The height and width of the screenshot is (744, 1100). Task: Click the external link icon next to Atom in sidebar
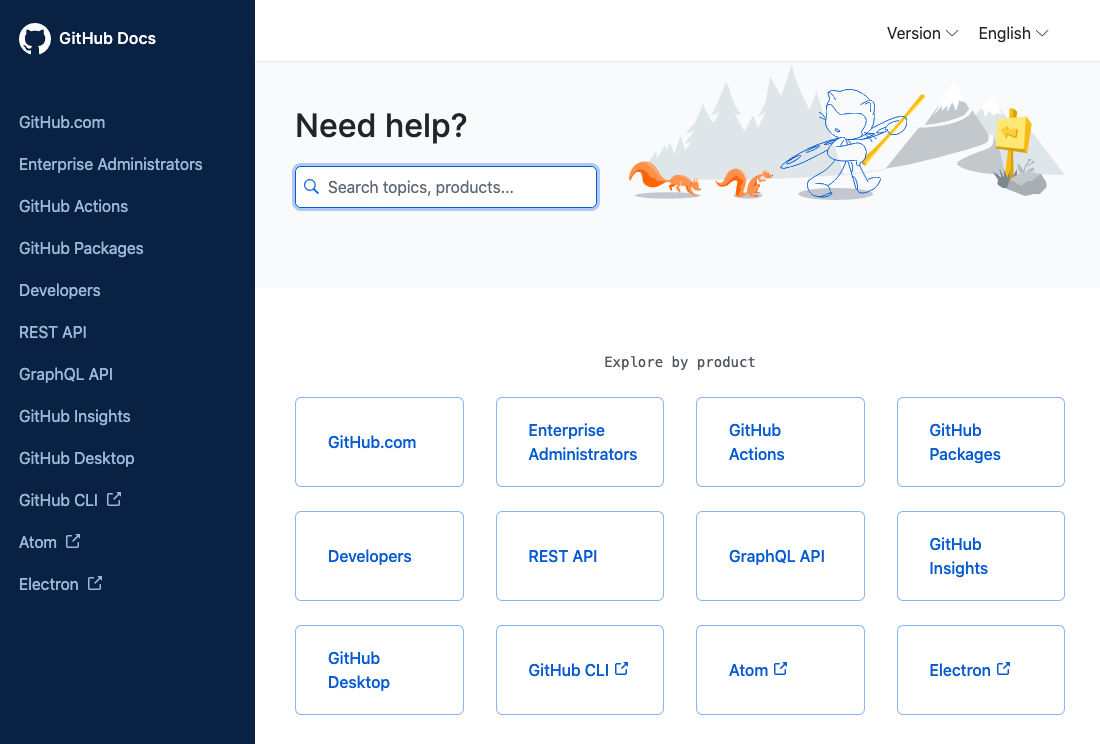click(x=73, y=541)
